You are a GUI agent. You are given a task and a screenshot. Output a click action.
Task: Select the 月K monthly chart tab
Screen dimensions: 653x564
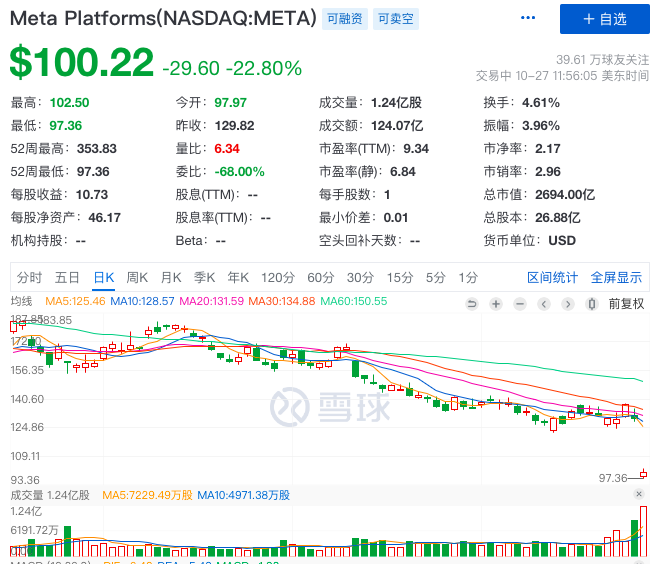coord(171,277)
